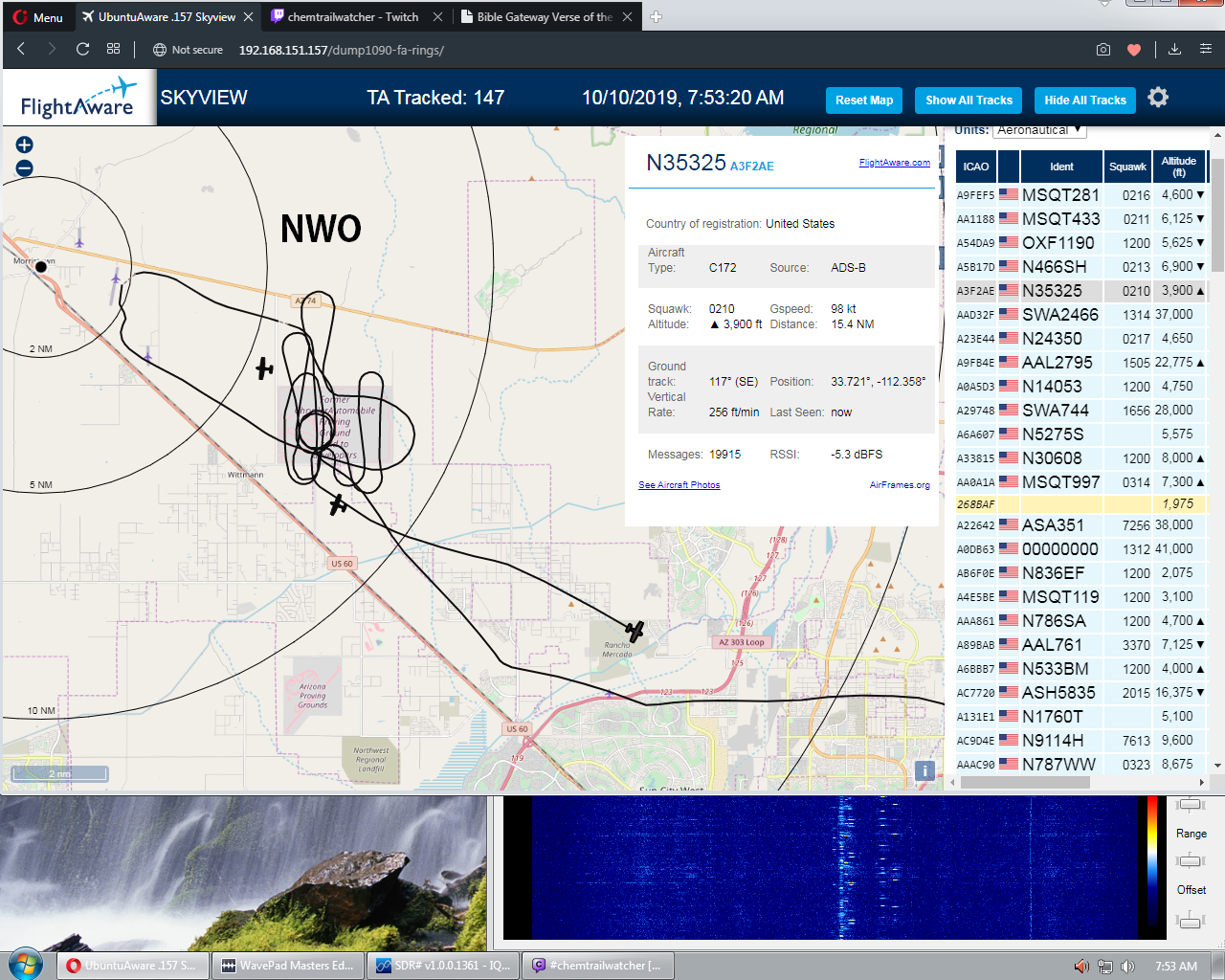This screenshot has height=980, width=1225.
Task: Close the chemtrailwatcher Twitch tab
Action: pos(437,17)
